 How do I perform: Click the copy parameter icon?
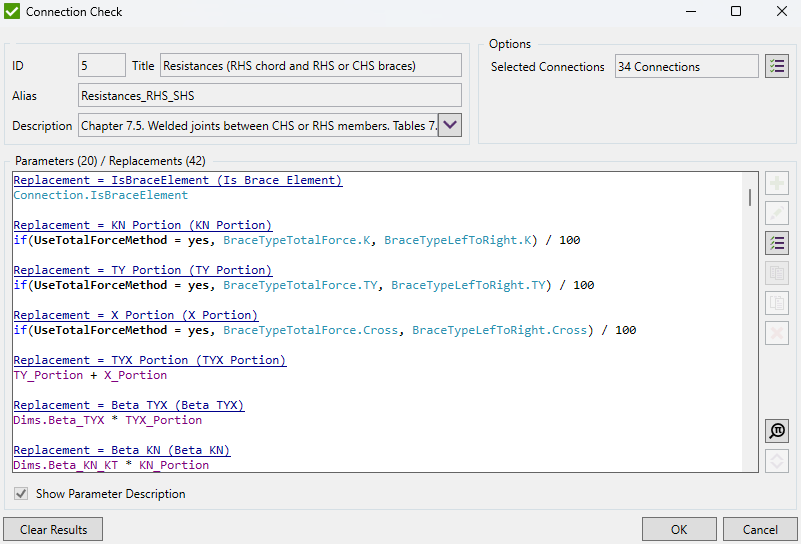[x=777, y=273]
